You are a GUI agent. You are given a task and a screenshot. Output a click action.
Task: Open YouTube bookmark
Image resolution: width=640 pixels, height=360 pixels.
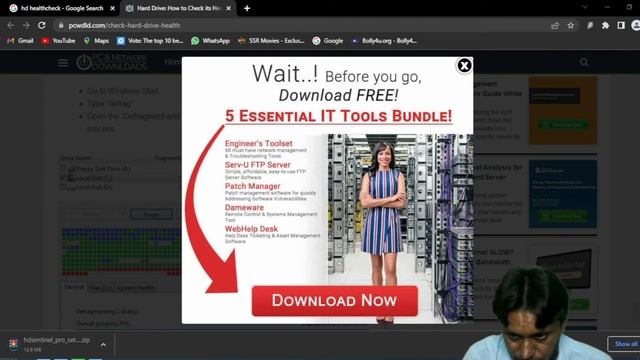coord(58,41)
